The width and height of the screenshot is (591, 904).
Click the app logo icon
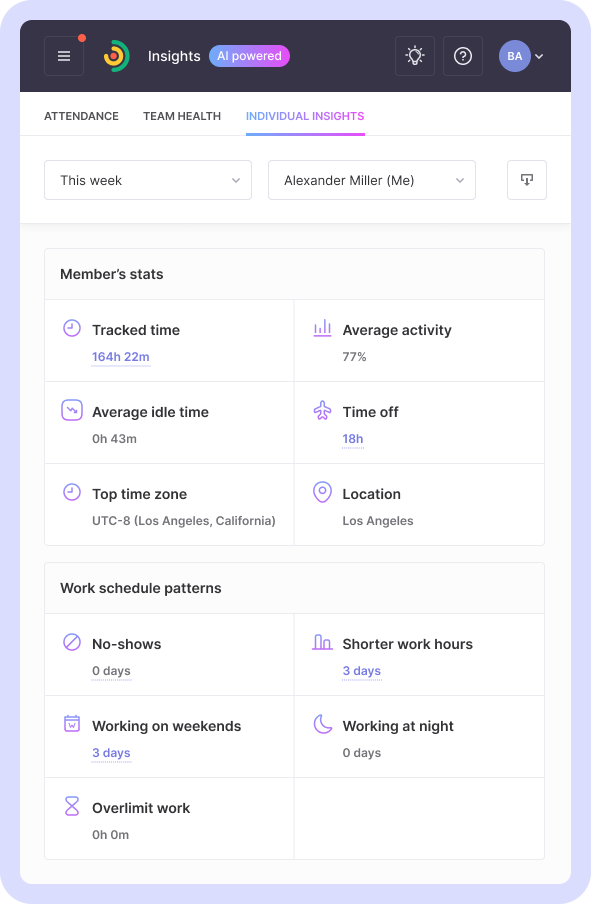tap(116, 56)
